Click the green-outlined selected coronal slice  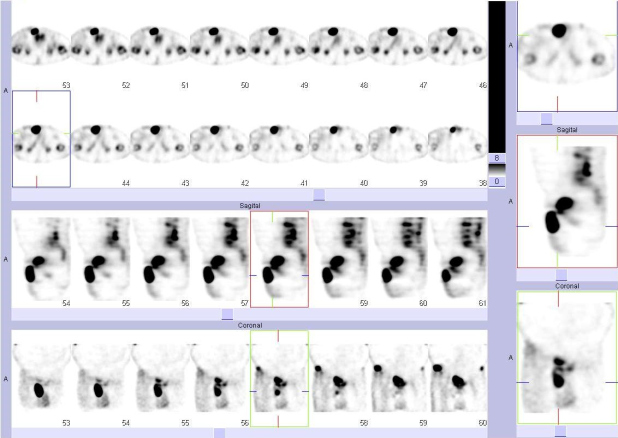[x=279, y=378]
